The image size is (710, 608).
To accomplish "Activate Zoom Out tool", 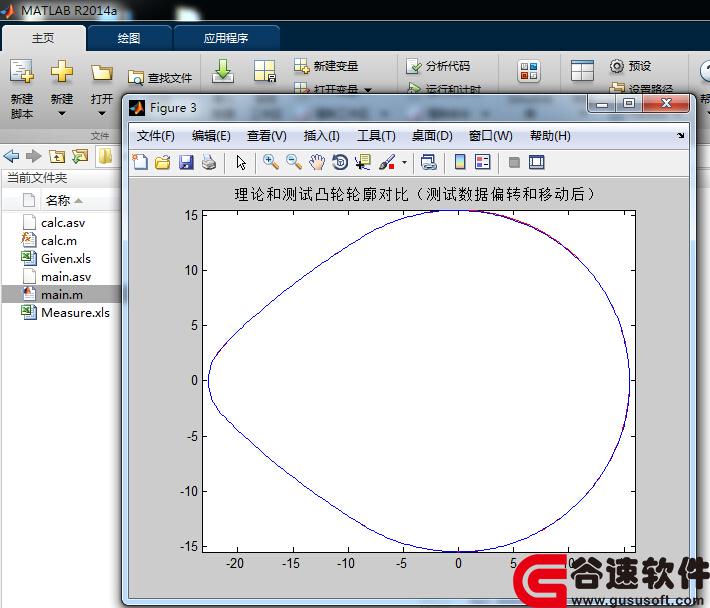I will coord(294,162).
